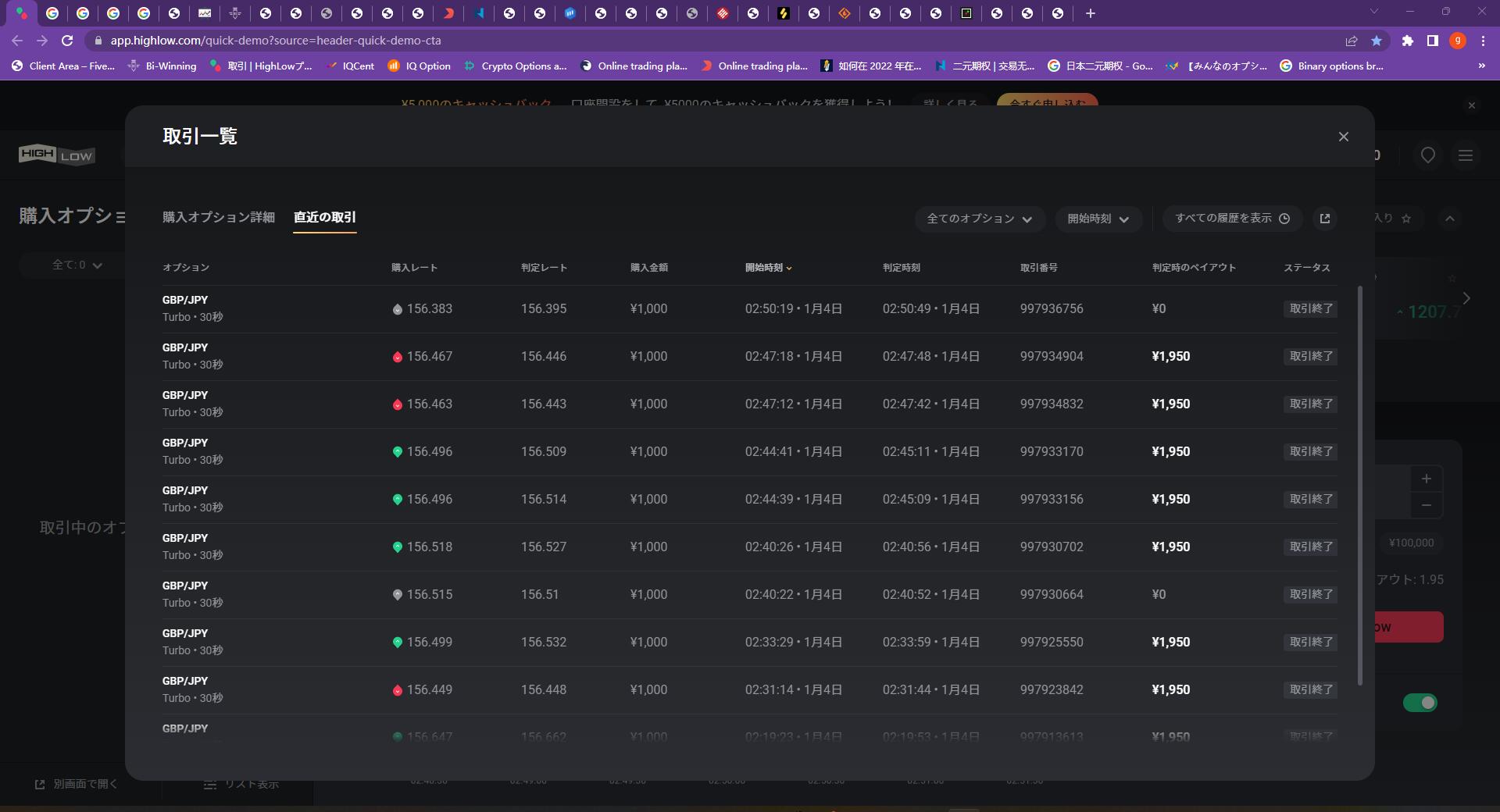The width and height of the screenshot is (1500, 812).
Task: Switch to 購入オプション詳細 tab
Action: click(x=218, y=217)
